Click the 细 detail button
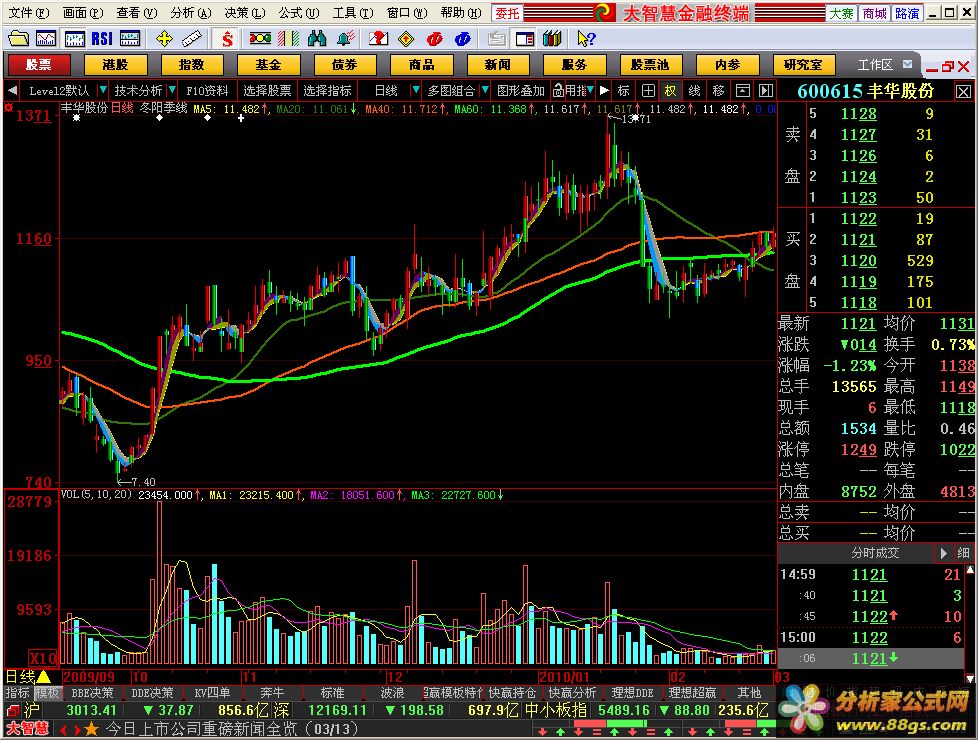This screenshot has width=978, height=740. point(964,553)
